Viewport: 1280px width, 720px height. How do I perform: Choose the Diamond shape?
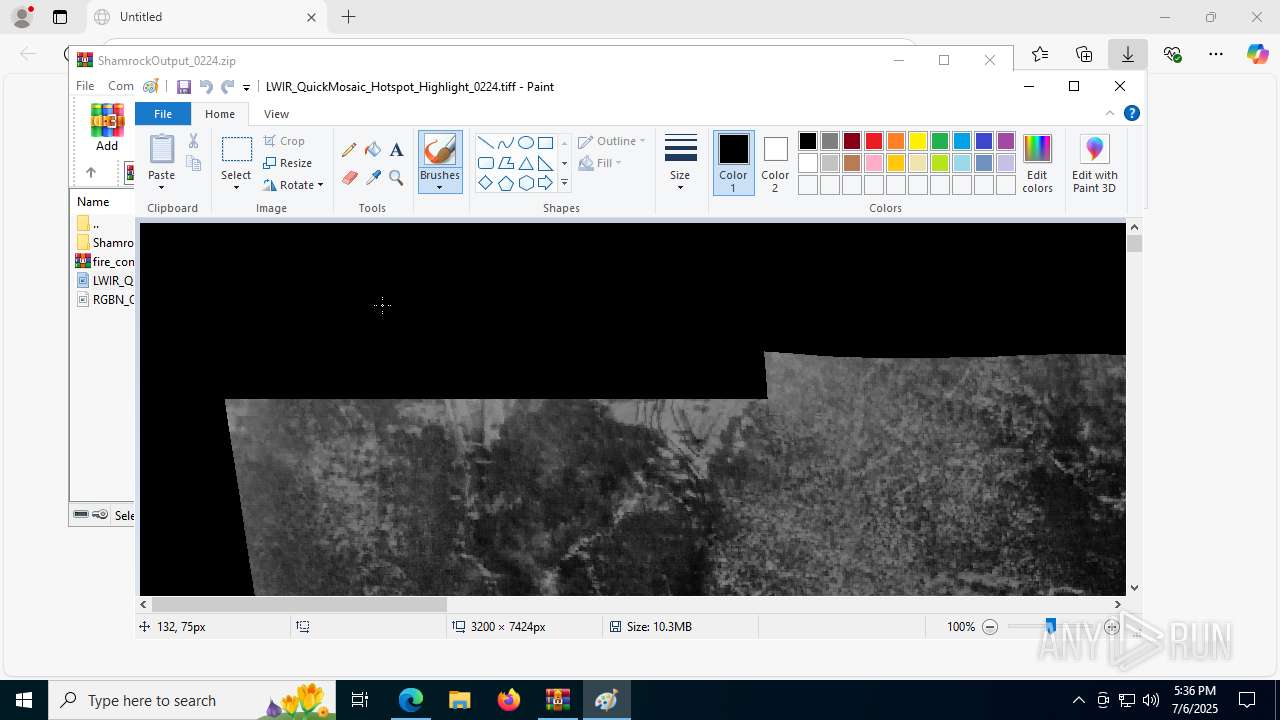tap(485, 183)
